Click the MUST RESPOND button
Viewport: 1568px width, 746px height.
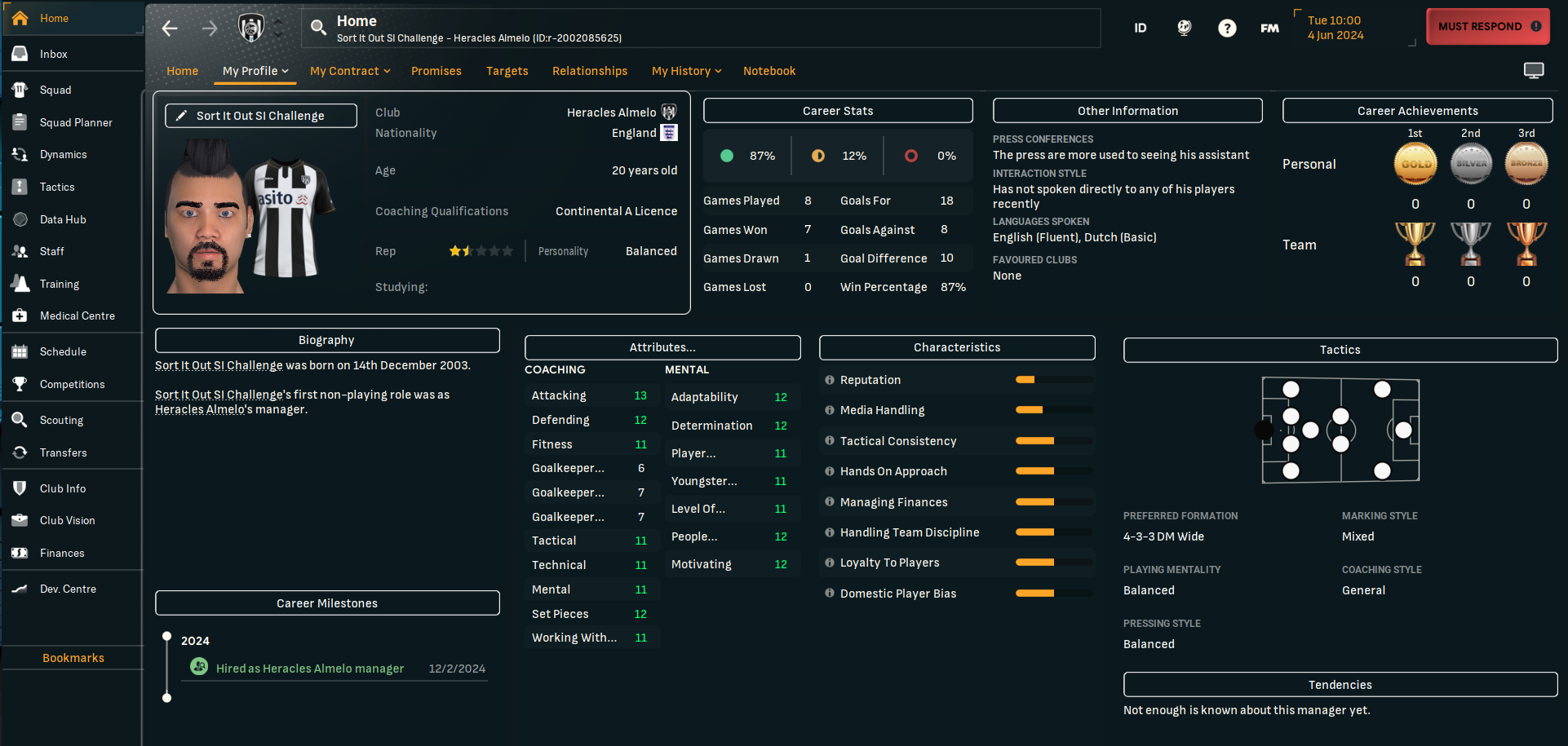pyautogui.click(x=1488, y=26)
